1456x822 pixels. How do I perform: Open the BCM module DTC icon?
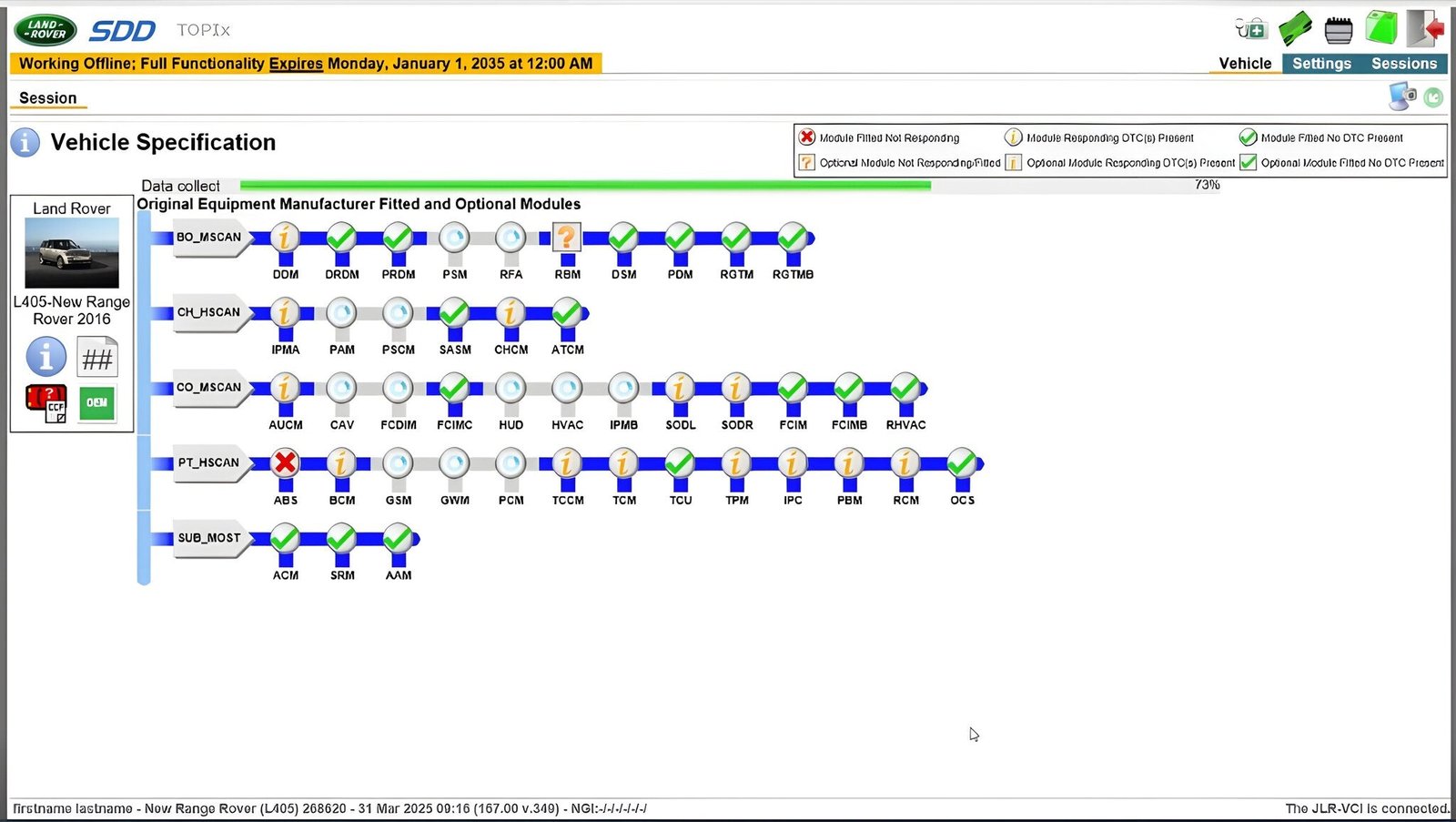[341, 464]
